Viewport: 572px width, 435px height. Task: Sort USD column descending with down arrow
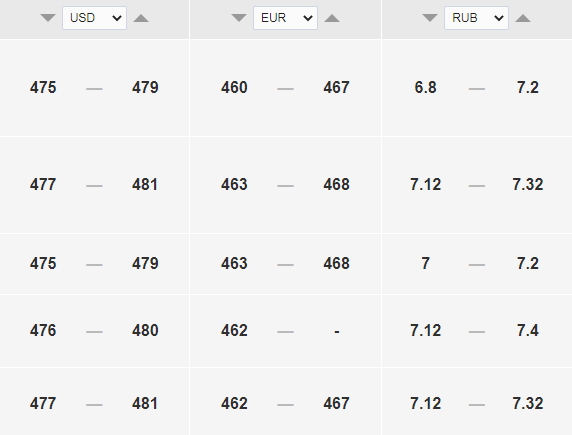click(48, 18)
